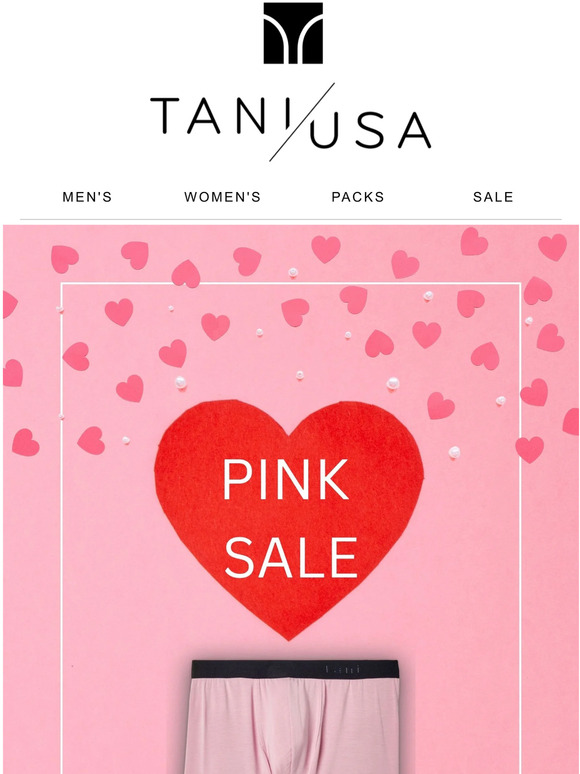Screen dimensions: 580x774
Task: View the pink boxer briefs product image
Action: click(x=296, y=717)
